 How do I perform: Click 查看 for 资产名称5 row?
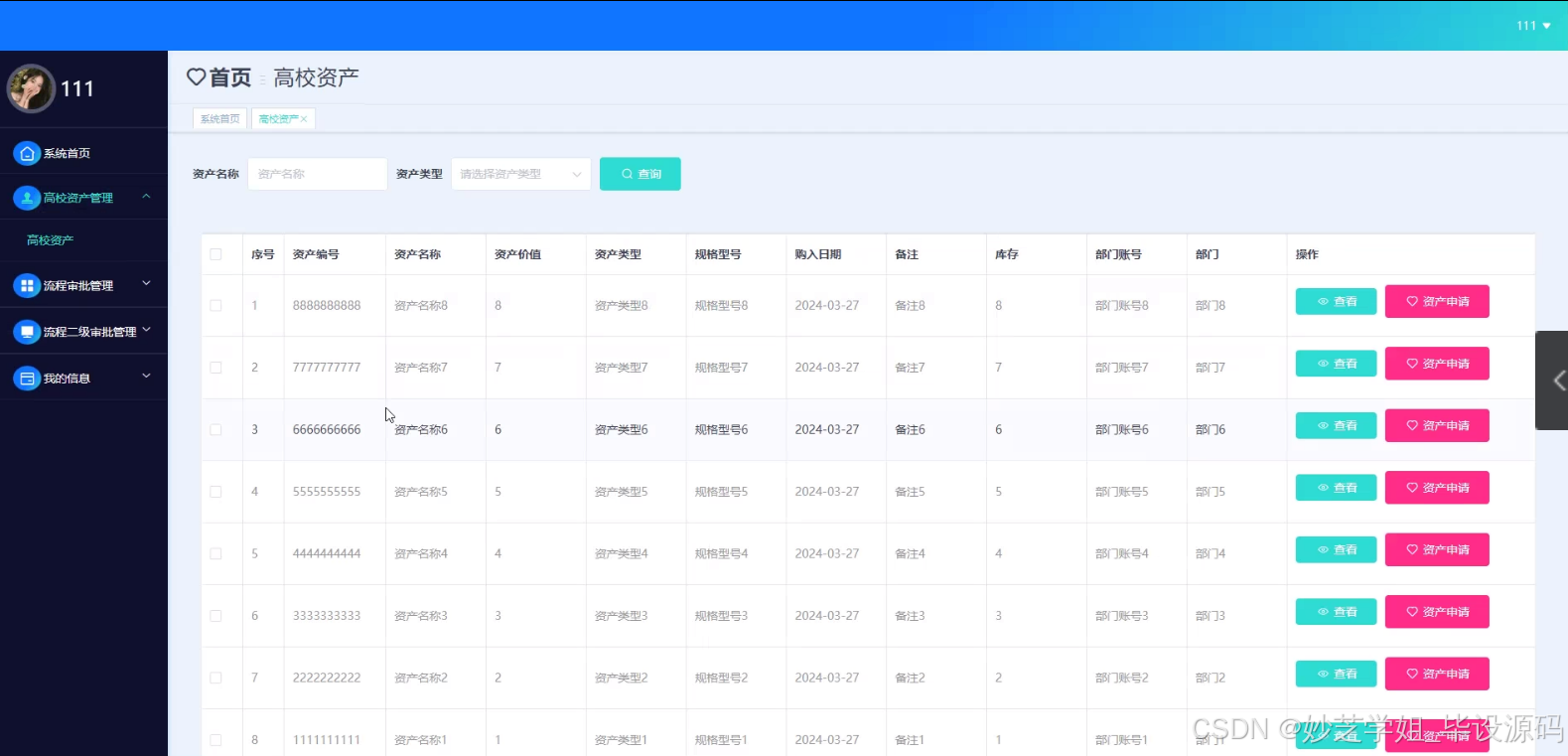click(1336, 488)
